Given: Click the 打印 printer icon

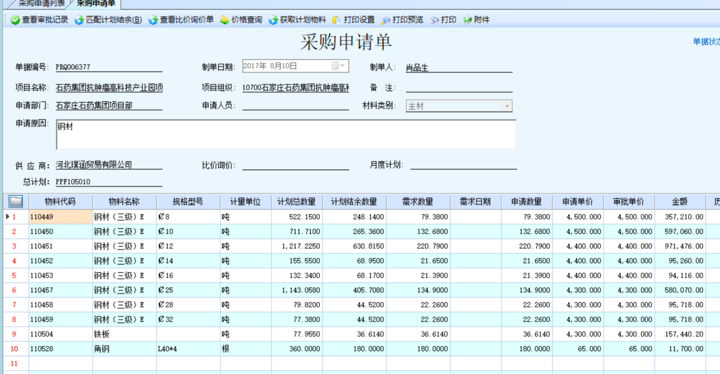Looking at the screenshot, I should [434, 20].
